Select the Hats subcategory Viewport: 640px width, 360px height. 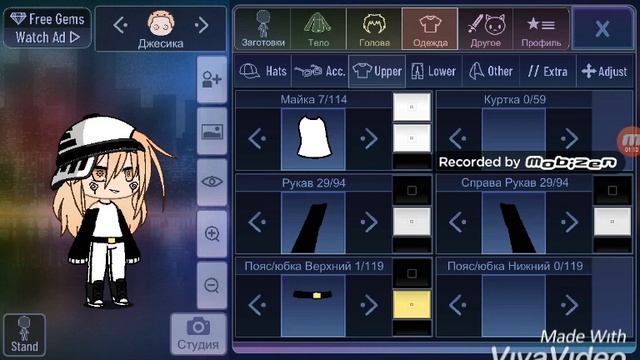click(263, 71)
